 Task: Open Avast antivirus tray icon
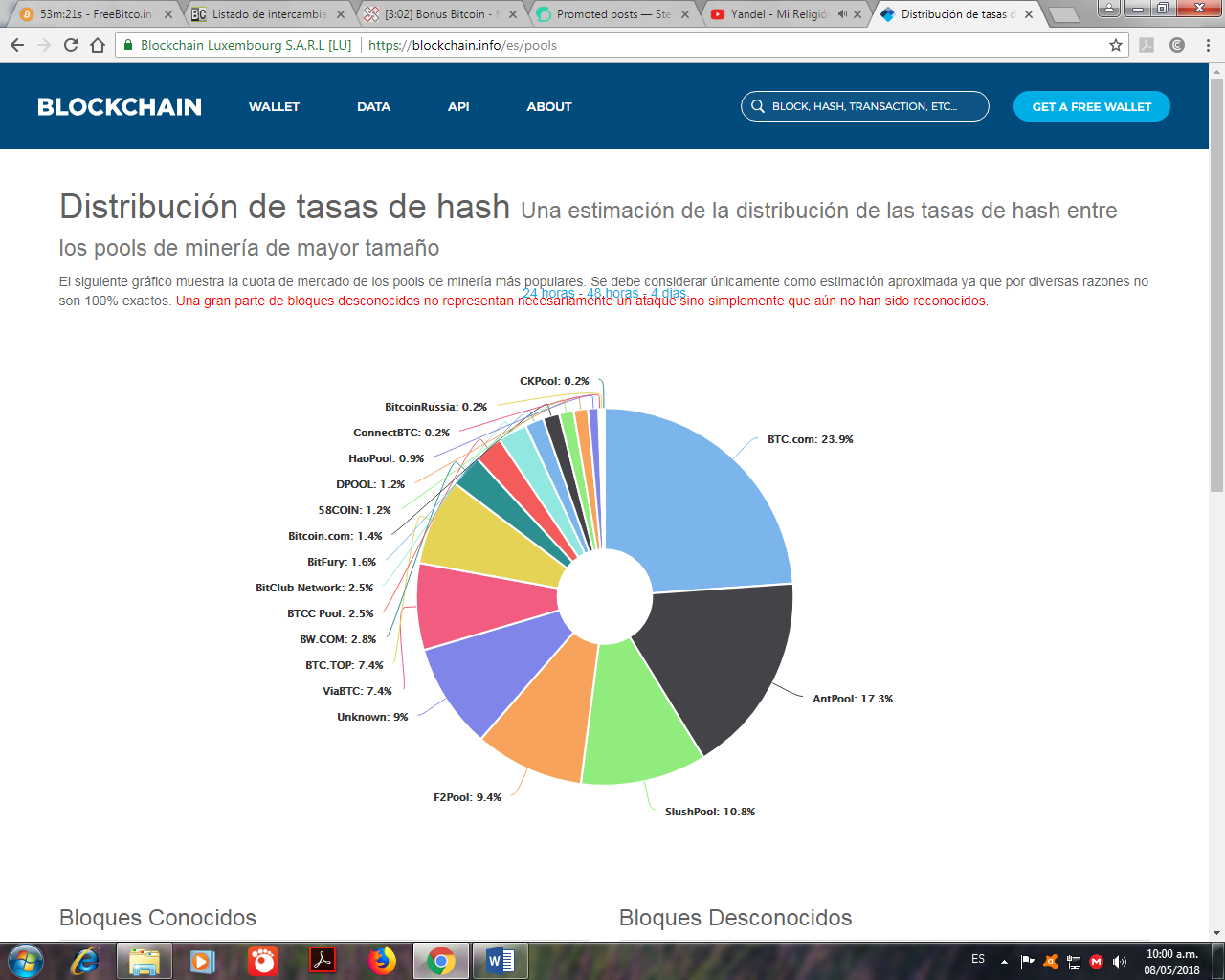pos(1050,961)
